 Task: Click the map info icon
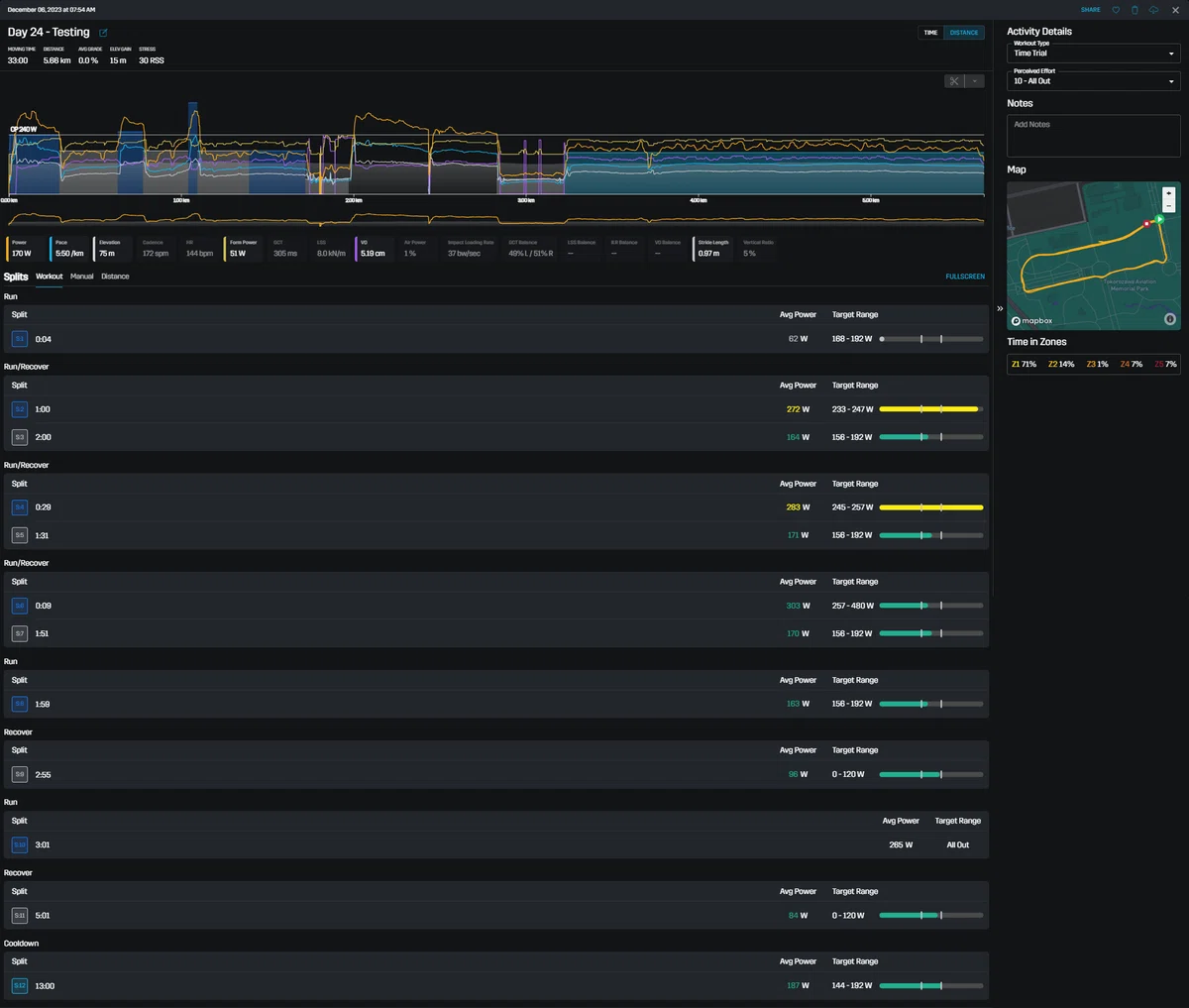(x=1169, y=319)
